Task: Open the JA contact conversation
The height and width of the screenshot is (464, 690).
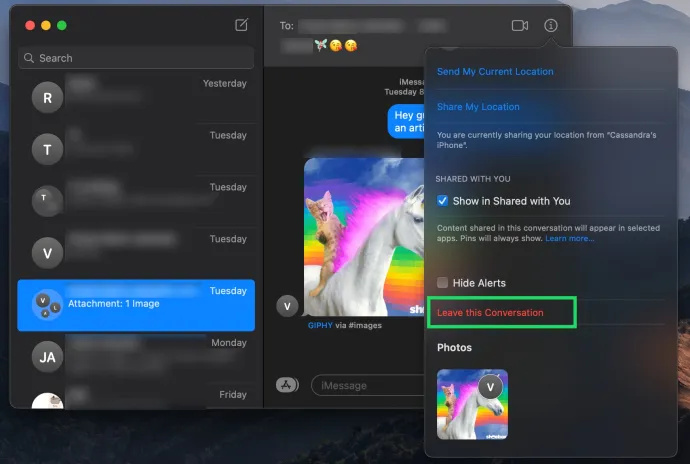Action: (136, 357)
